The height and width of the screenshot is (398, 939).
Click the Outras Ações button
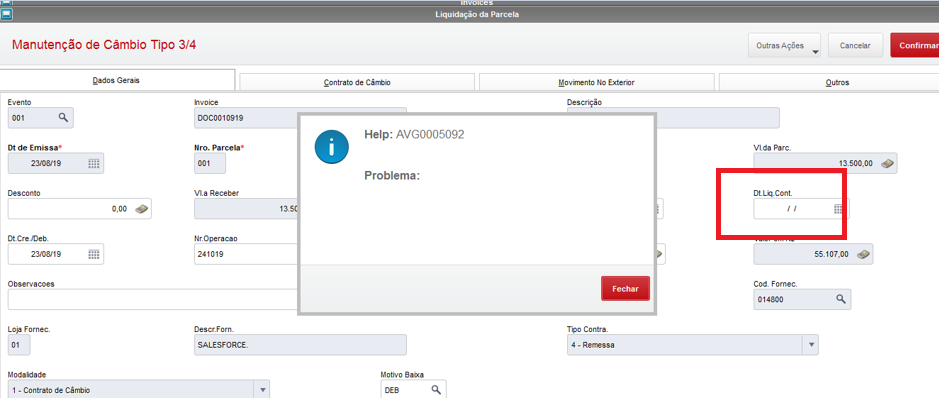click(x=784, y=45)
